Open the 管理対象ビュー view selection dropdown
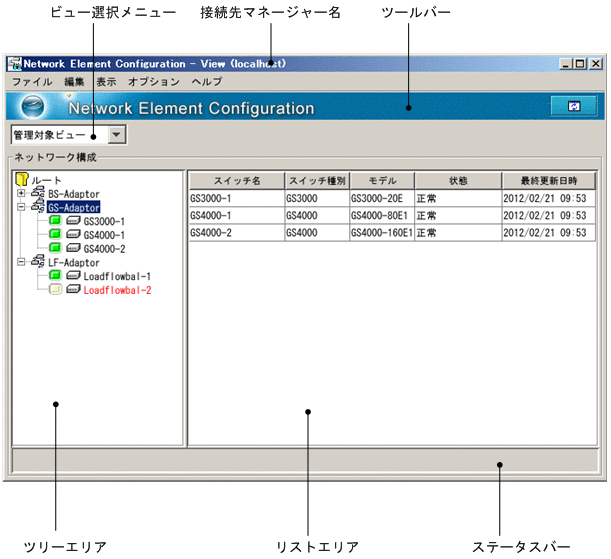This screenshot has height=559, width=611. (116, 133)
